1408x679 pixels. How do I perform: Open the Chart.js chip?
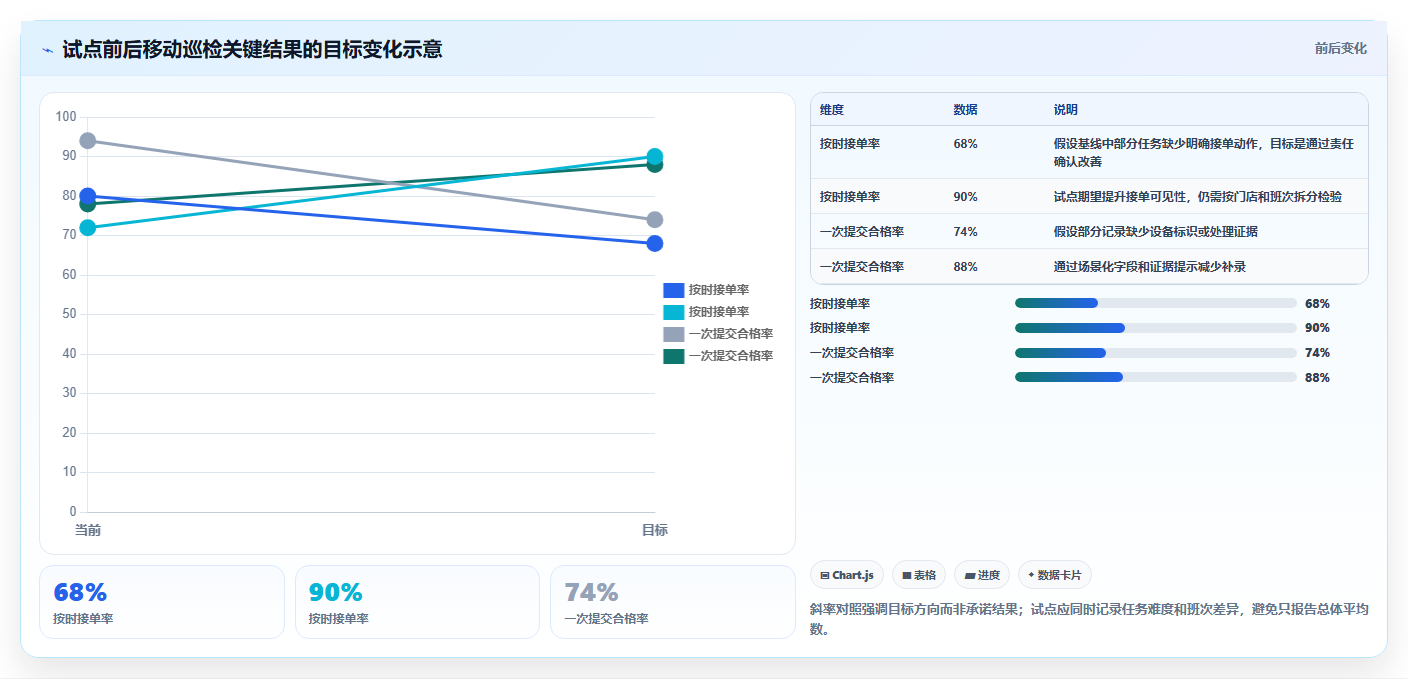847,575
